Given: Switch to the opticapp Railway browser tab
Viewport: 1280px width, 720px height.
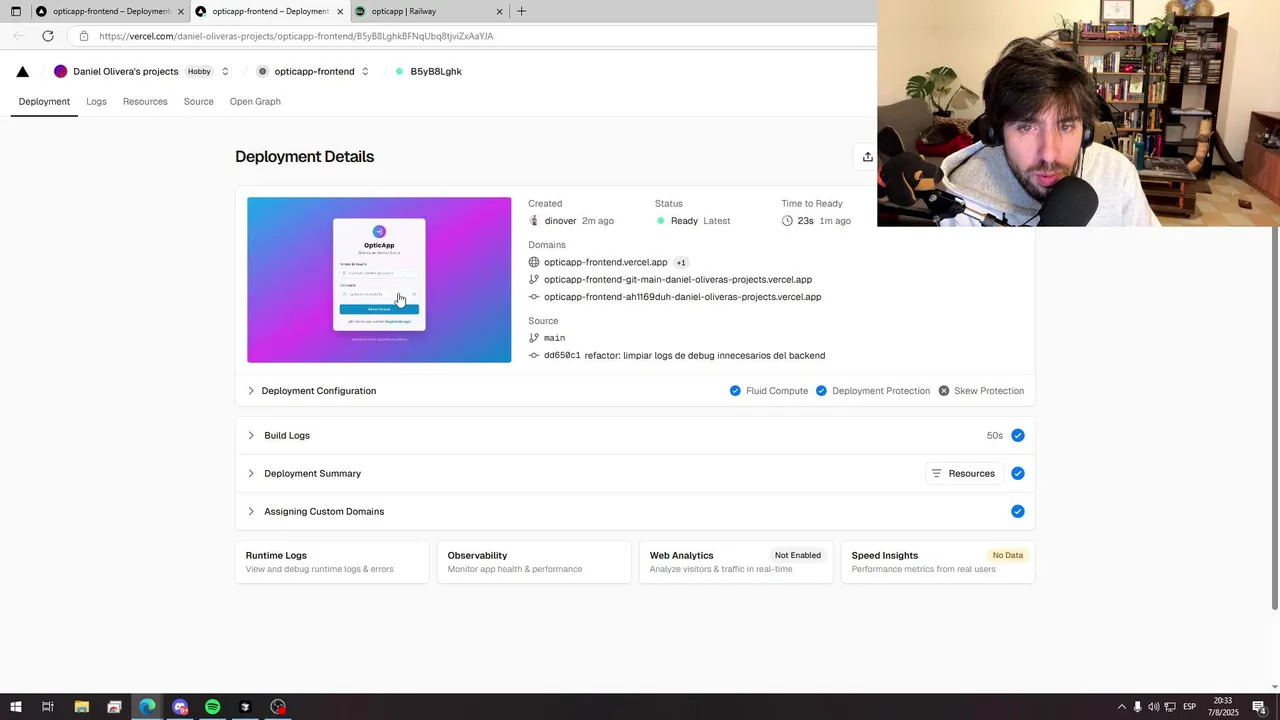Looking at the screenshot, I should tap(427, 11).
